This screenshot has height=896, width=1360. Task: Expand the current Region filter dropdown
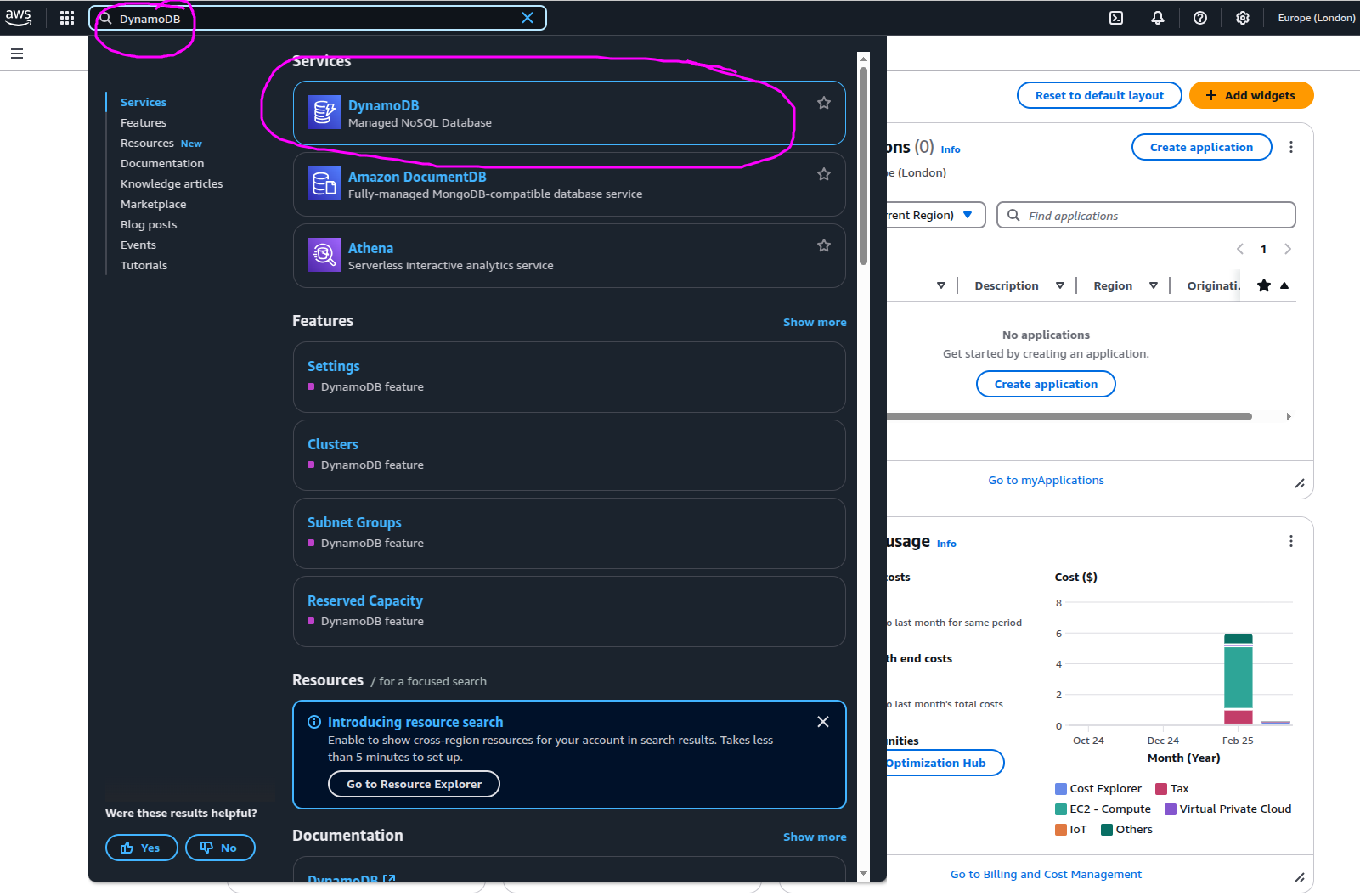tap(967, 216)
